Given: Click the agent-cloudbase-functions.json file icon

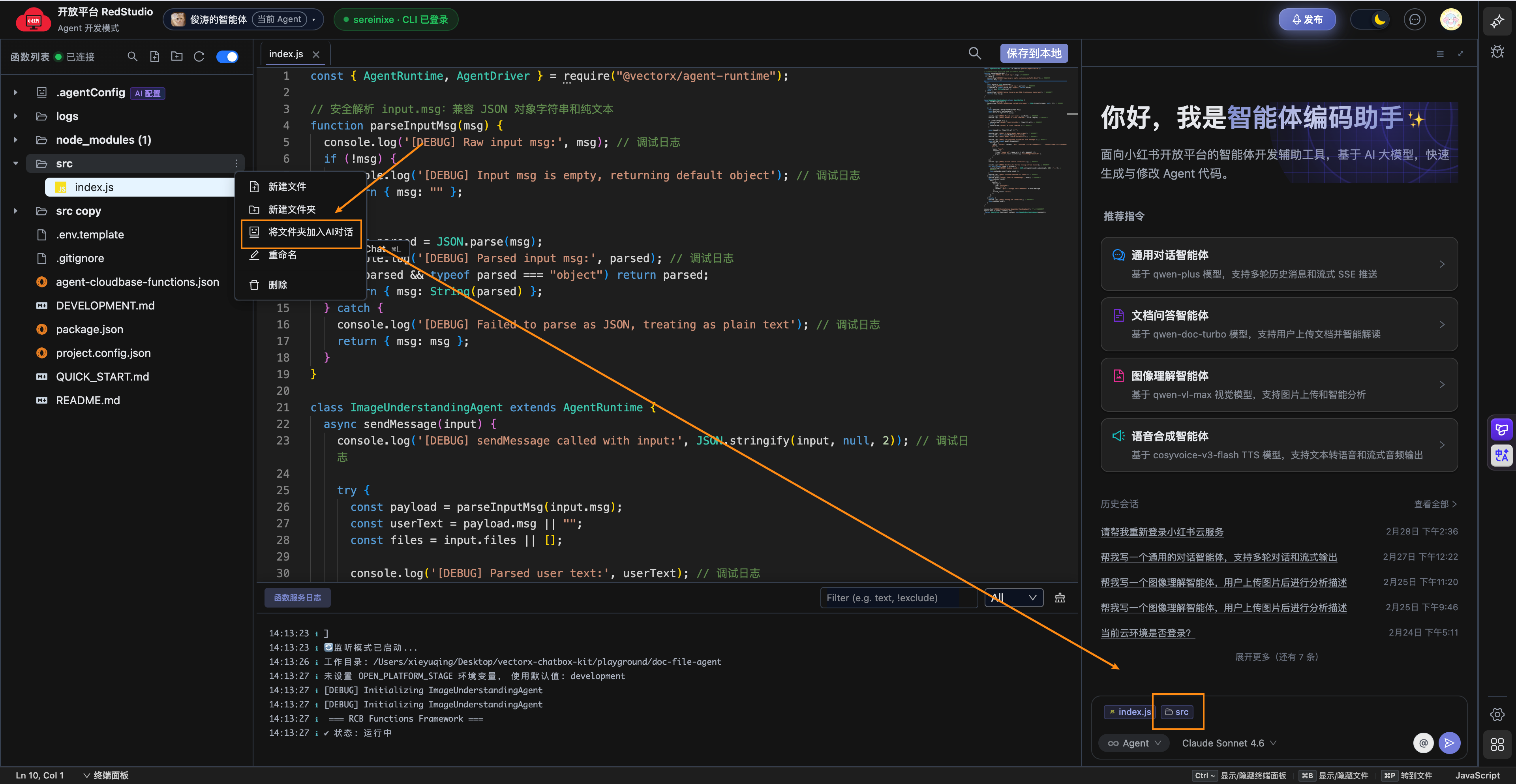Looking at the screenshot, I should click(x=42, y=282).
